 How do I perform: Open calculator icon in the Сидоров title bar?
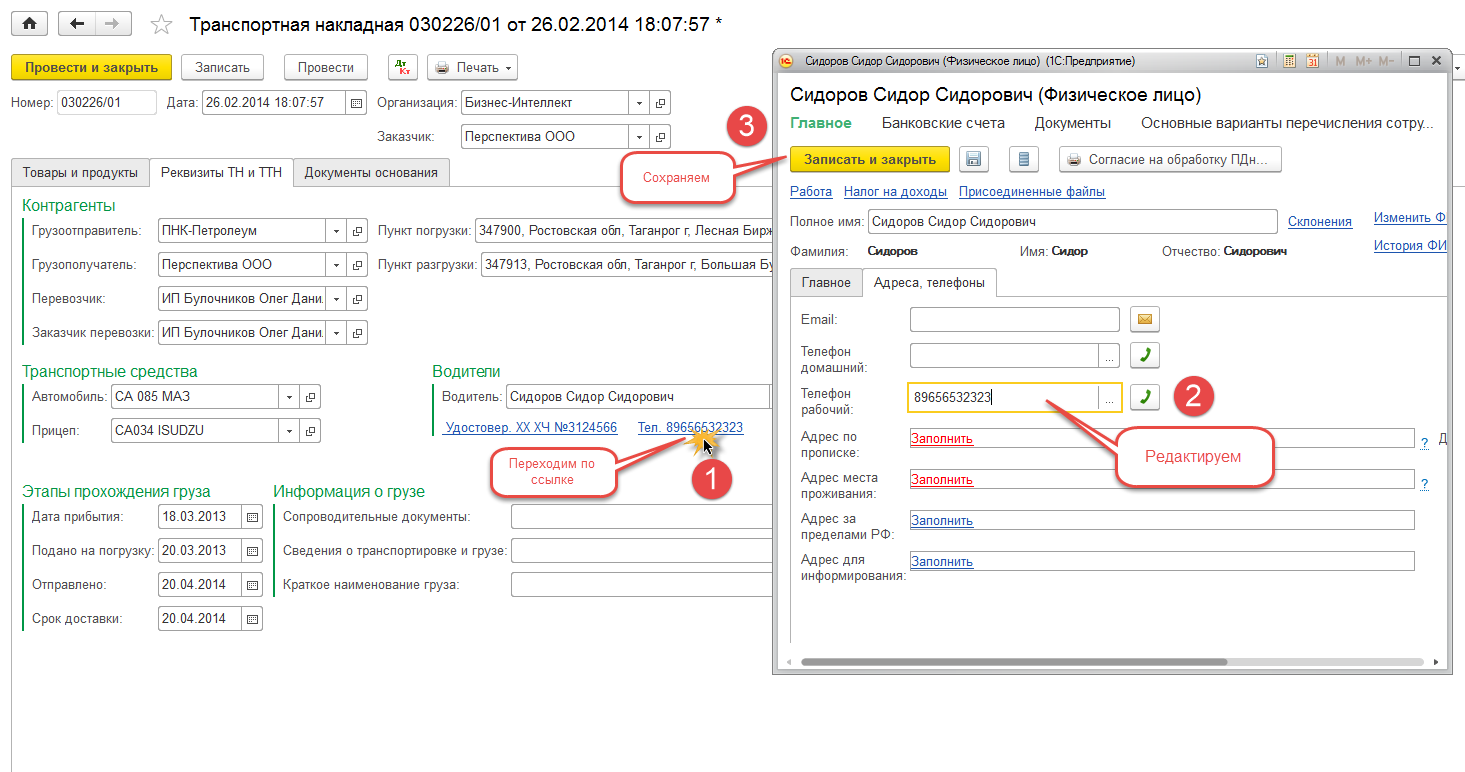point(1290,61)
